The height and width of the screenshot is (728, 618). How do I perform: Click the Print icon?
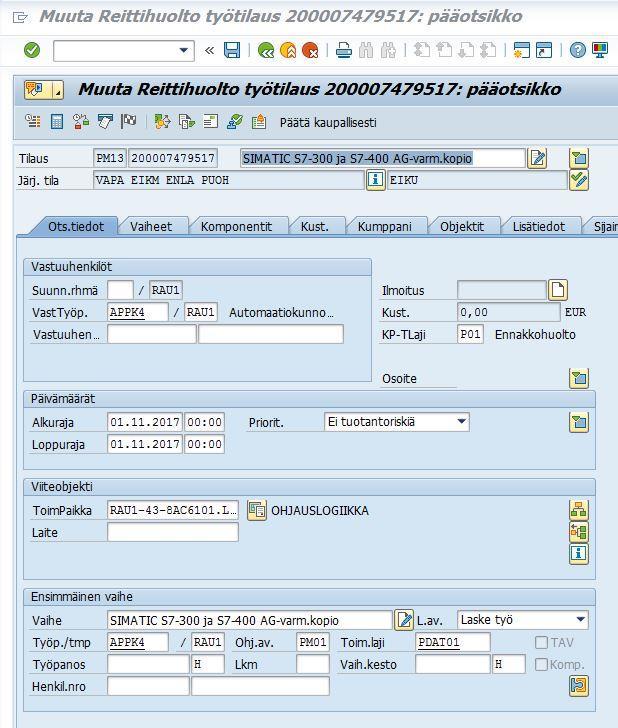pyautogui.click(x=344, y=50)
